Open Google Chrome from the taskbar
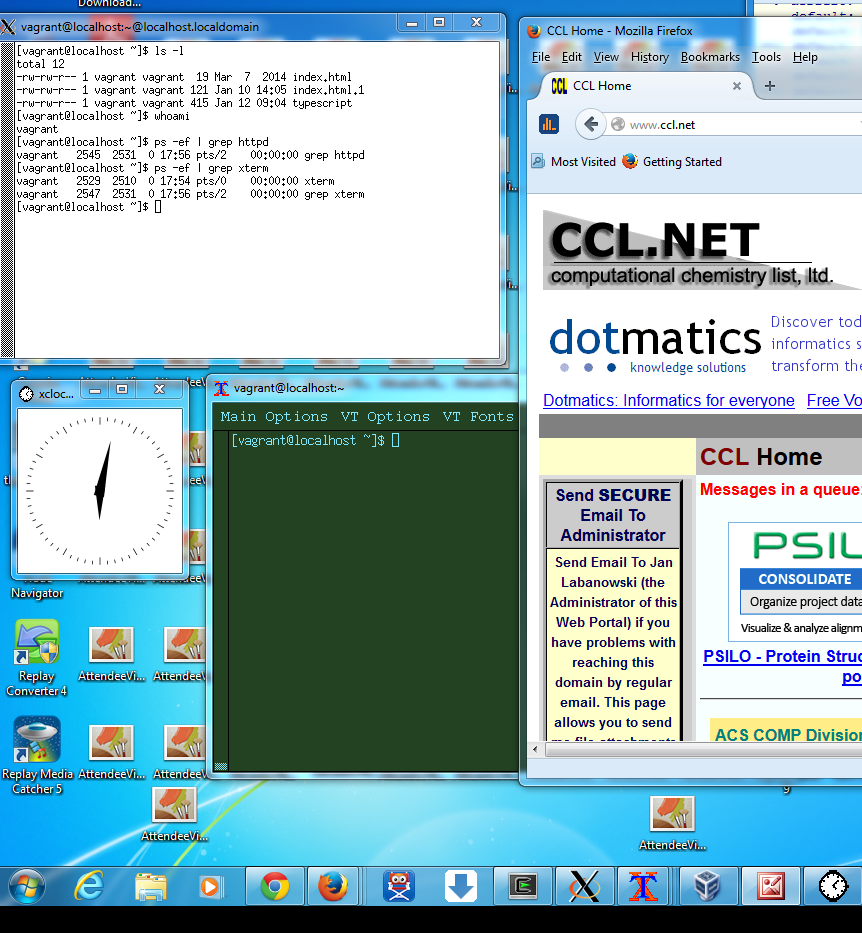The width and height of the screenshot is (862, 933). pos(275,886)
